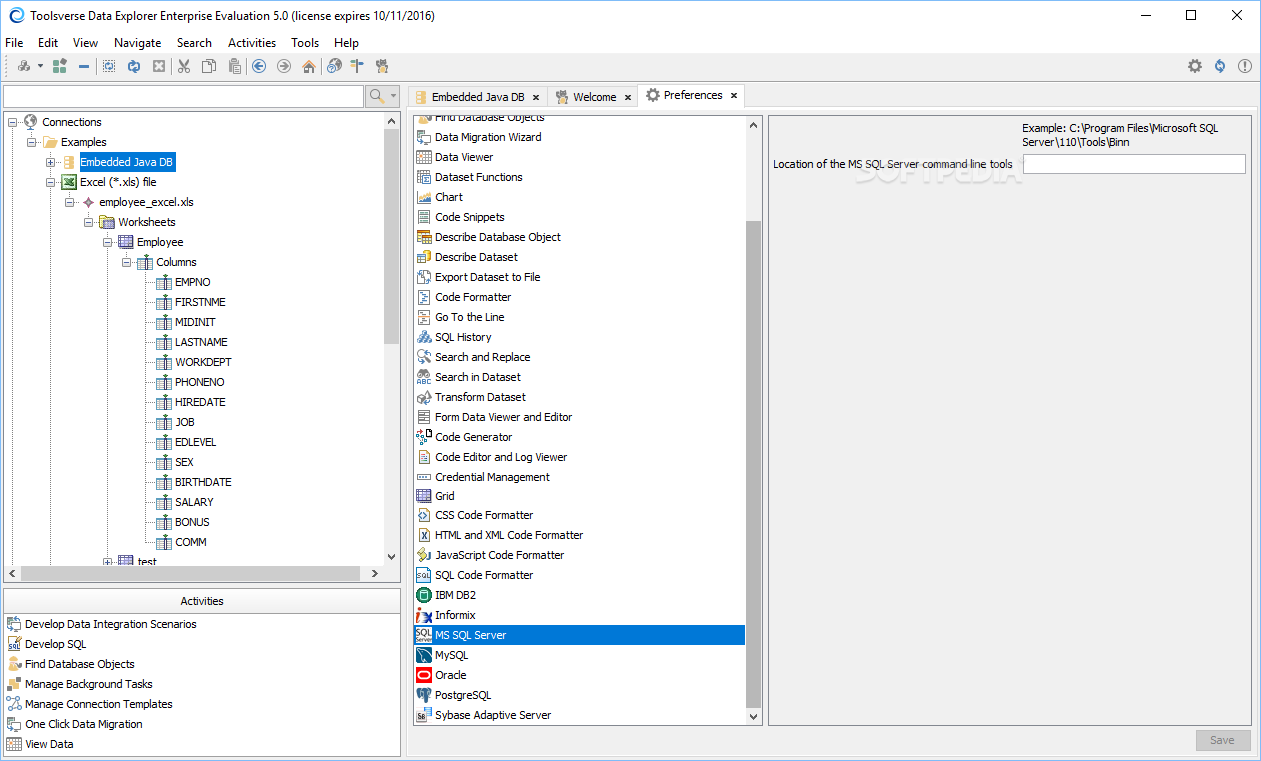Switch to the Welcome tab
Image resolution: width=1261 pixels, height=761 pixels.
click(x=594, y=97)
